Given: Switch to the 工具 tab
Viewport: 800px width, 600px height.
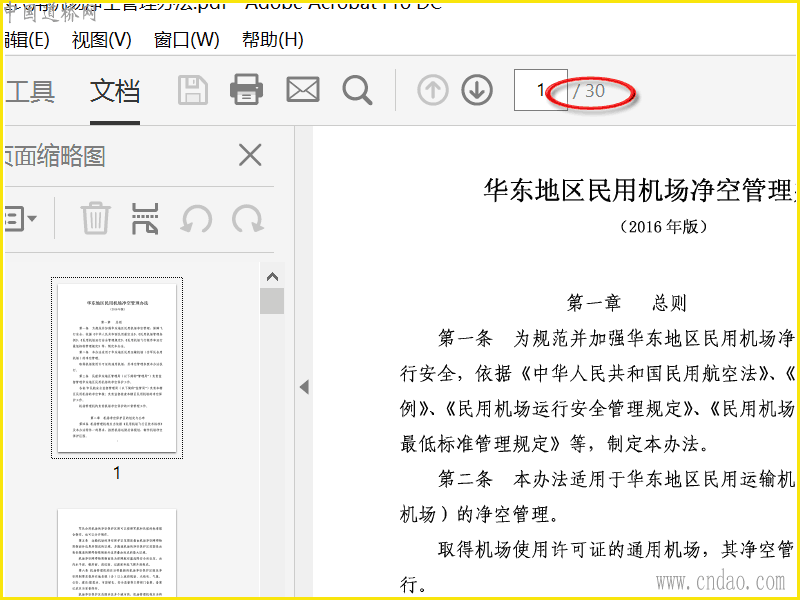Looking at the screenshot, I should pos(30,91).
